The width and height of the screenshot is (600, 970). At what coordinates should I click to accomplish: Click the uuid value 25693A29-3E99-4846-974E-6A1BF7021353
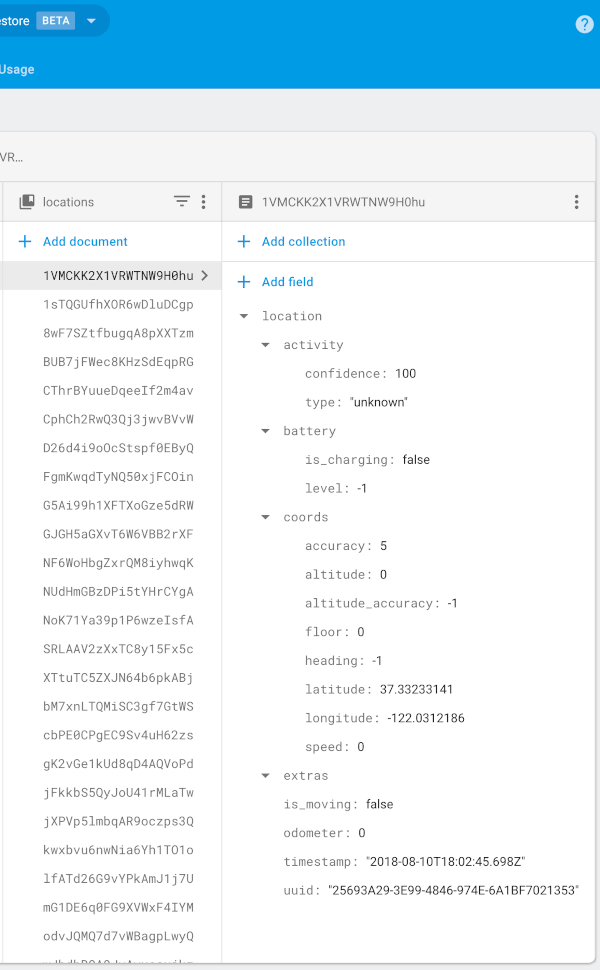[453, 890]
